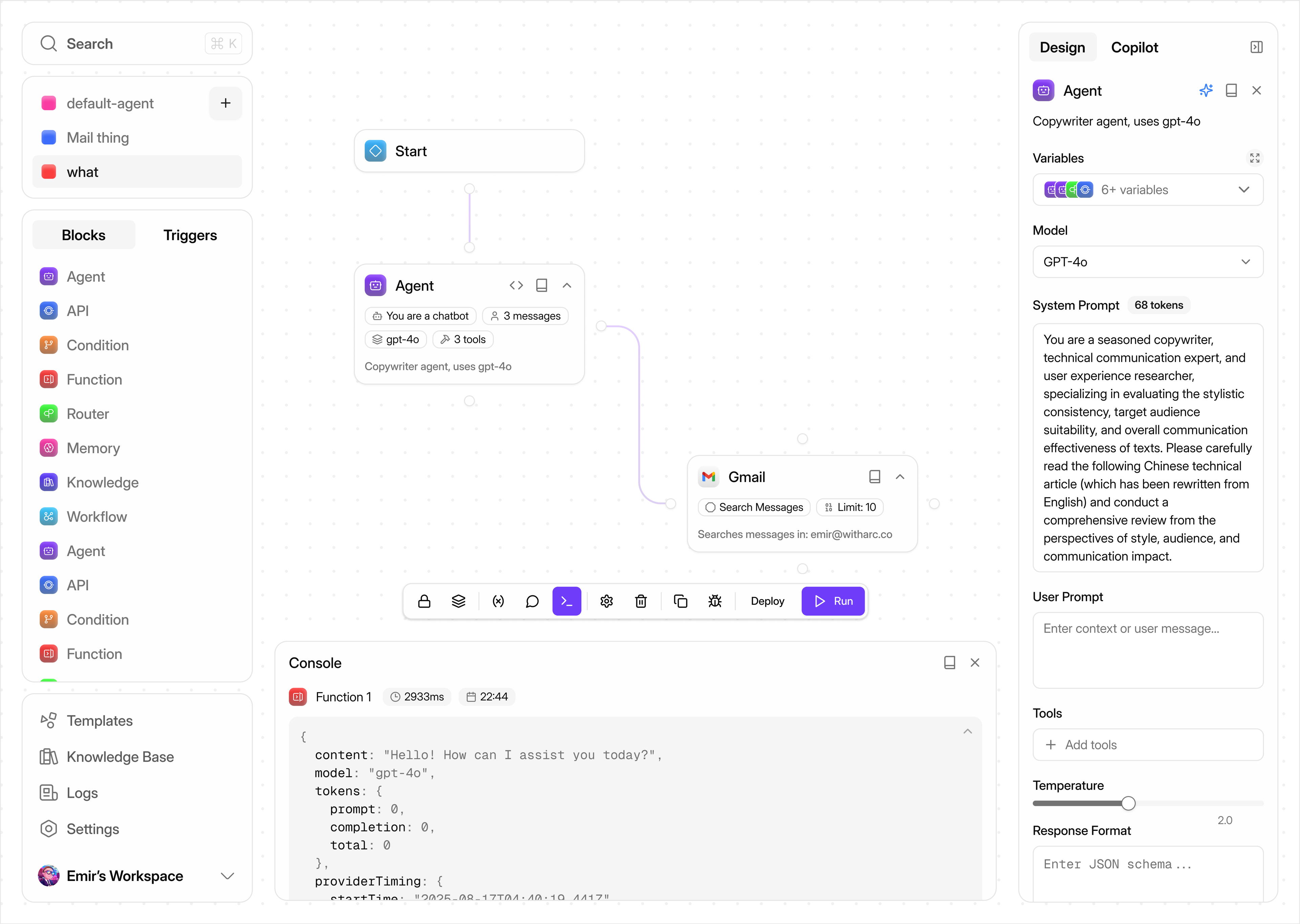Toggle the console terminal toolbar button

567,601
